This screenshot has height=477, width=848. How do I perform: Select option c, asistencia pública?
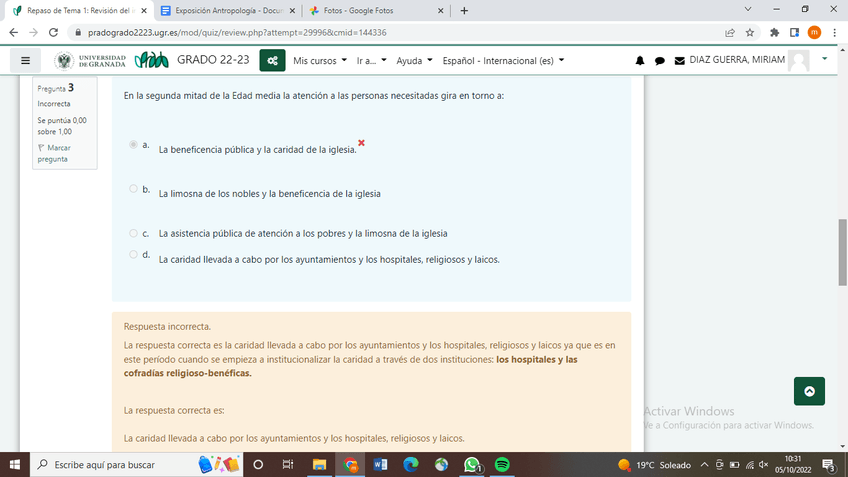click(x=133, y=233)
